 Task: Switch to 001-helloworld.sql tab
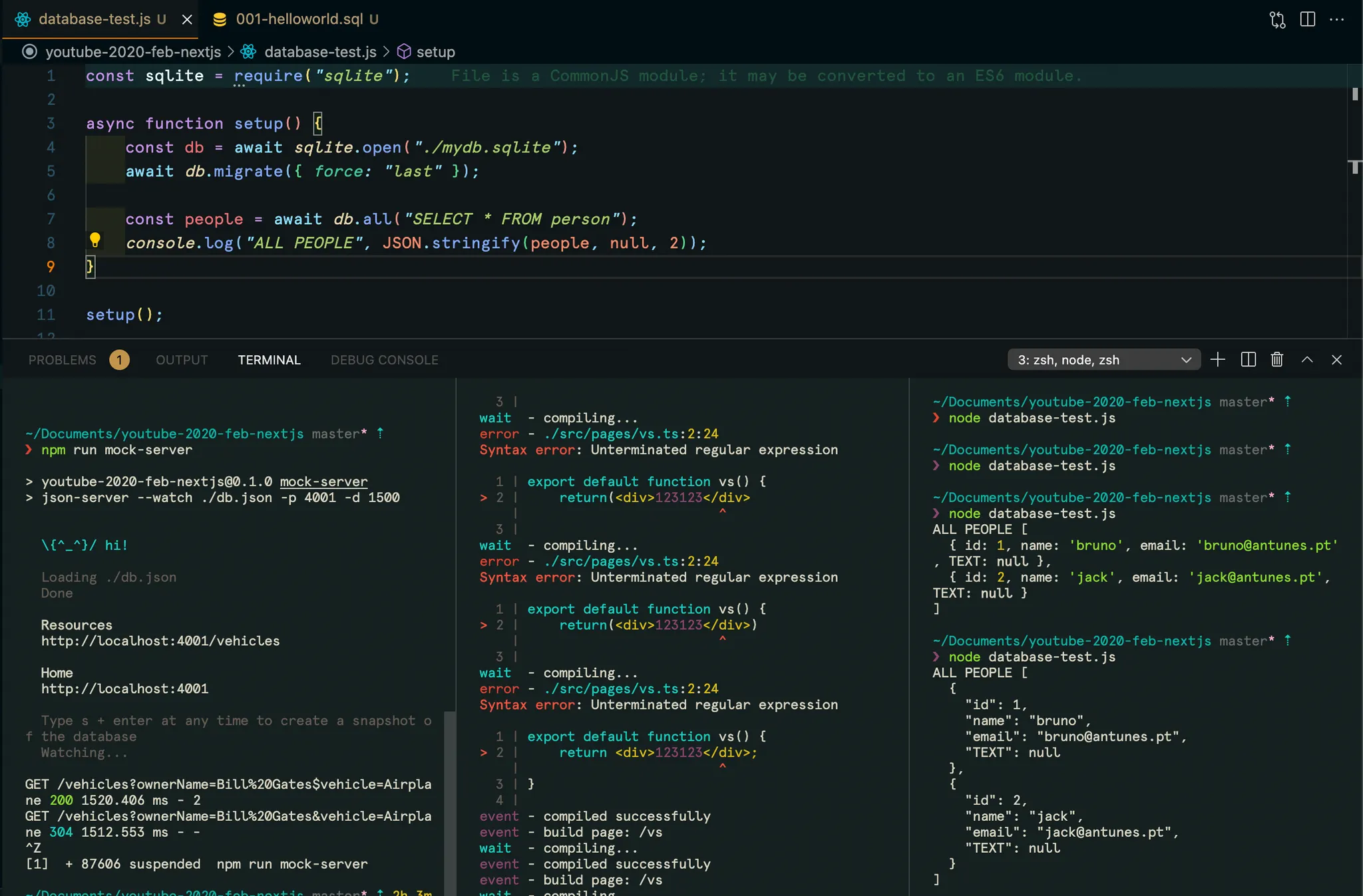pos(299,19)
